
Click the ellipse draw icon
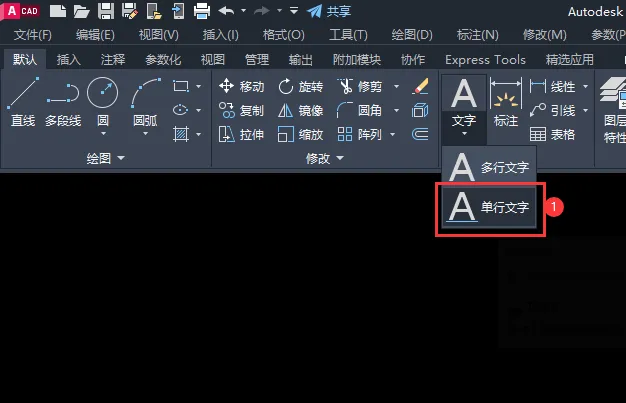180,110
